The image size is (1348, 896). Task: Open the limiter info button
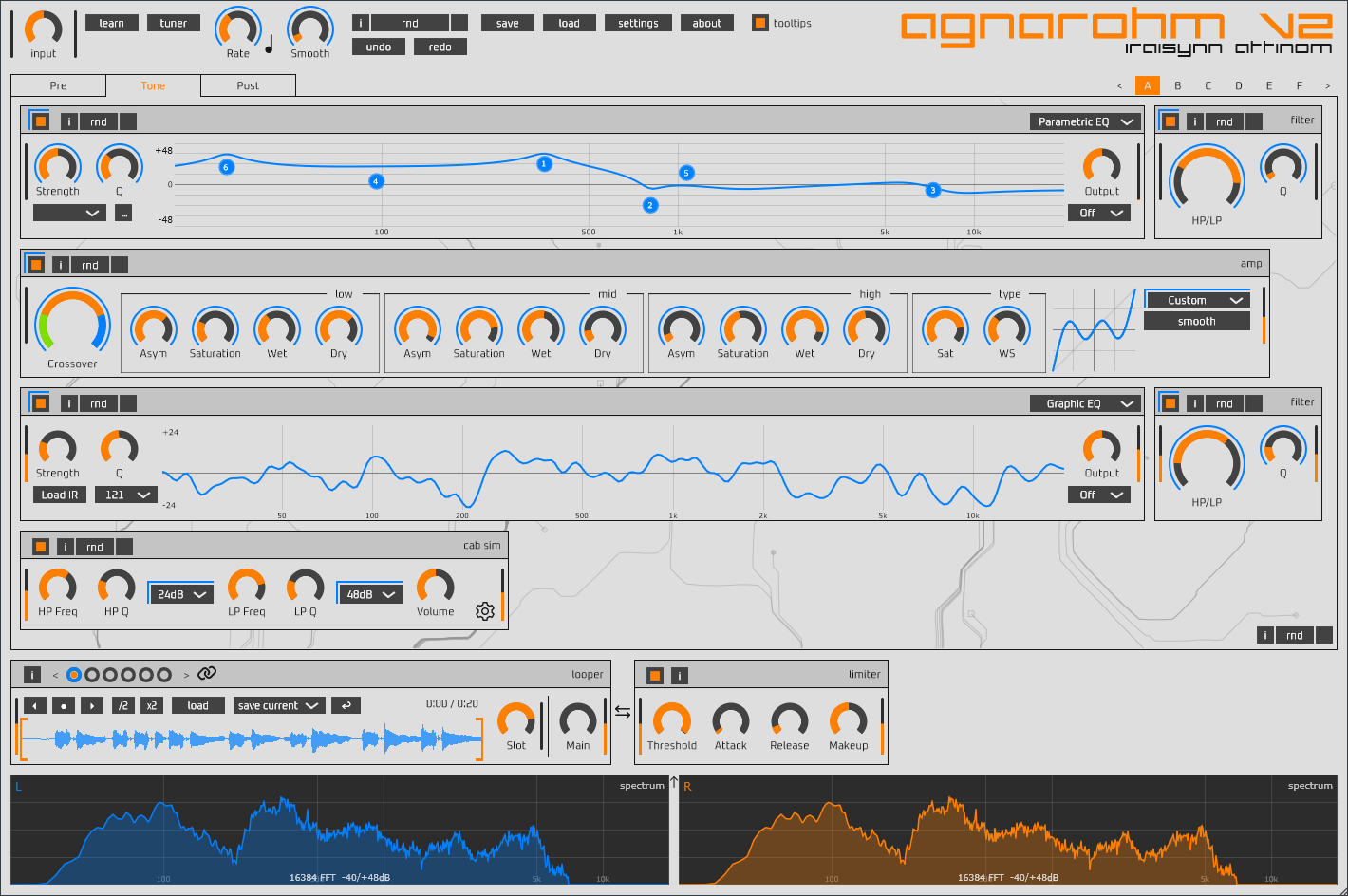click(x=680, y=676)
